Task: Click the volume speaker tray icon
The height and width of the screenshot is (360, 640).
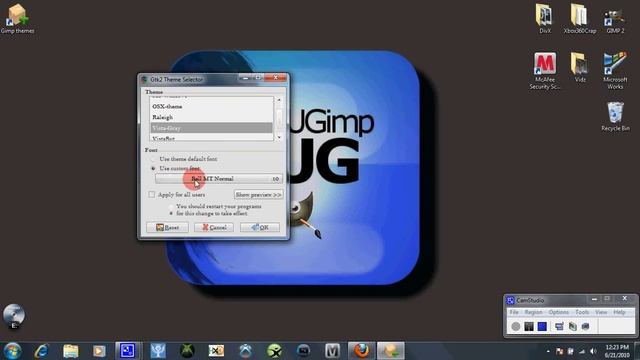Action: [593, 351]
